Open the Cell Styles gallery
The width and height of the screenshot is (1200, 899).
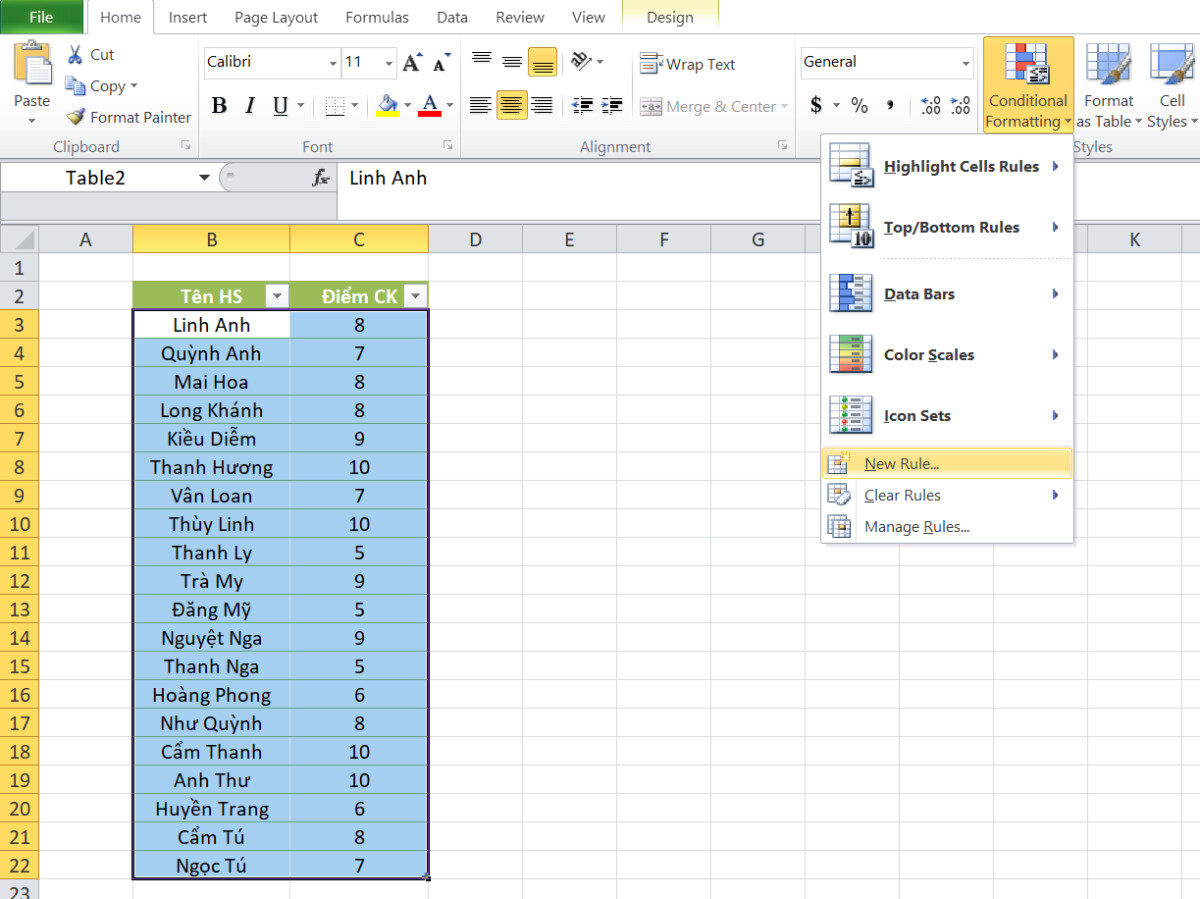pos(1170,85)
